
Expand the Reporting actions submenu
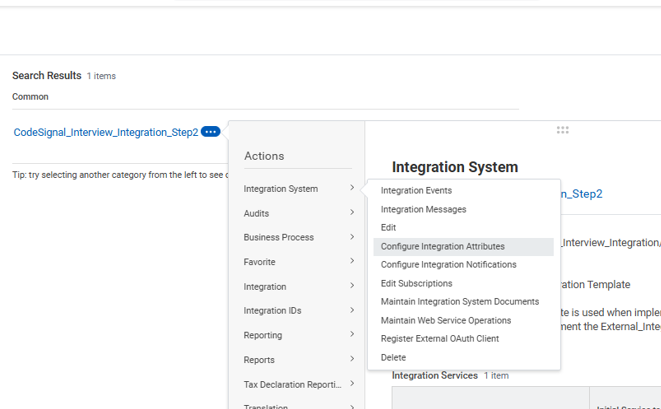point(298,335)
